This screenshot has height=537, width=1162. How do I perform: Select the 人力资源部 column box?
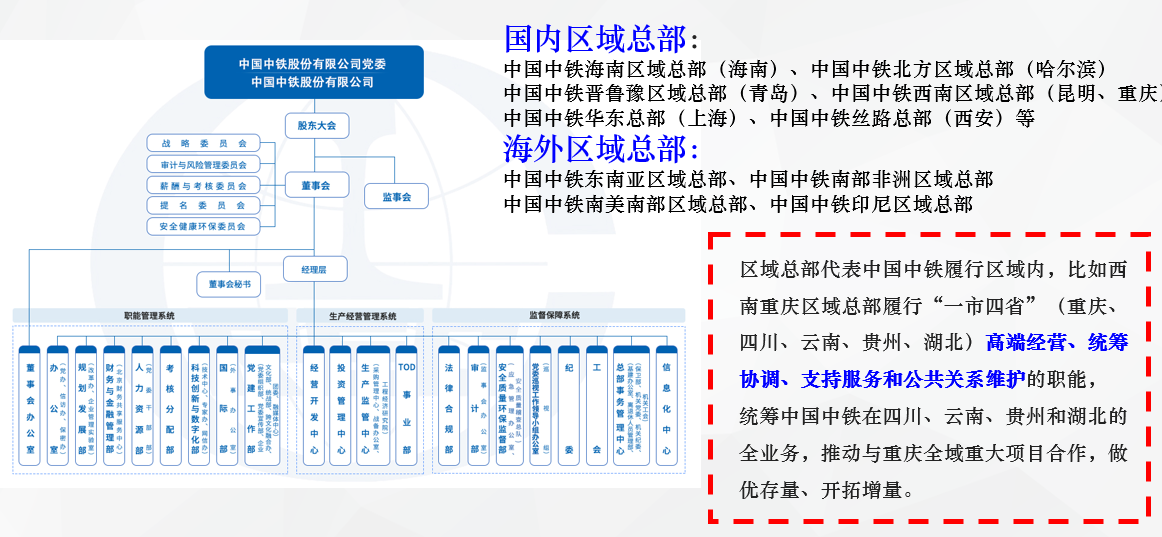[x=142, y=406]
